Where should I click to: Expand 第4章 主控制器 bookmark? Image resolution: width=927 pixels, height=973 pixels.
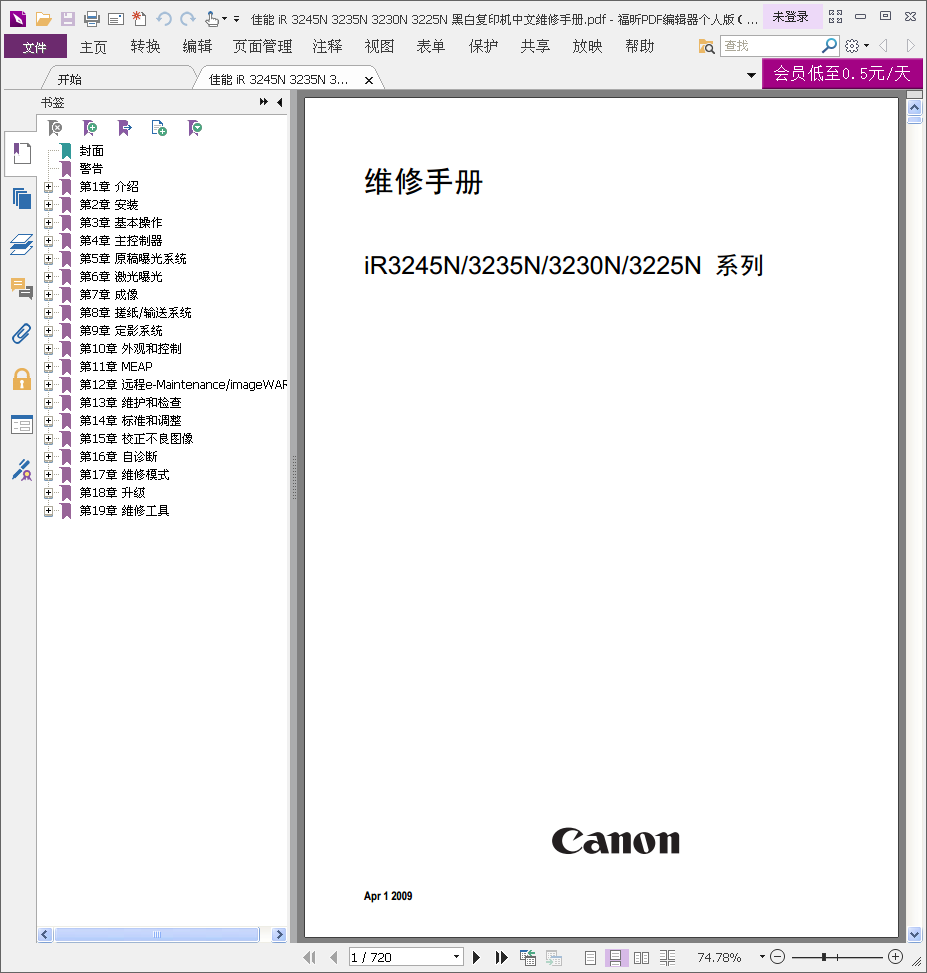pyautogui.click(x=48, y=240)
